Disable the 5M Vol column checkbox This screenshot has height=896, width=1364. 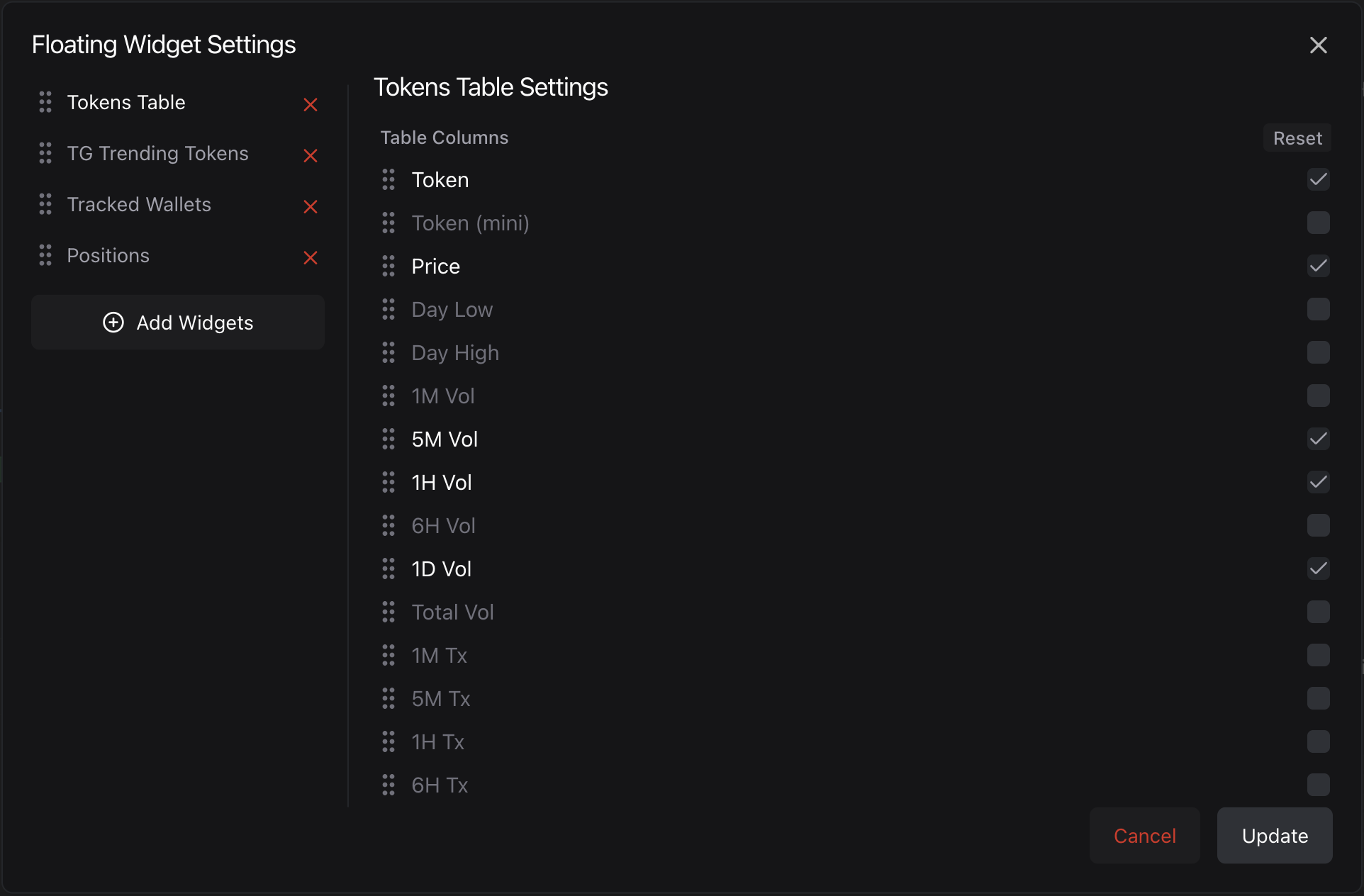[x=1318, y=439]
